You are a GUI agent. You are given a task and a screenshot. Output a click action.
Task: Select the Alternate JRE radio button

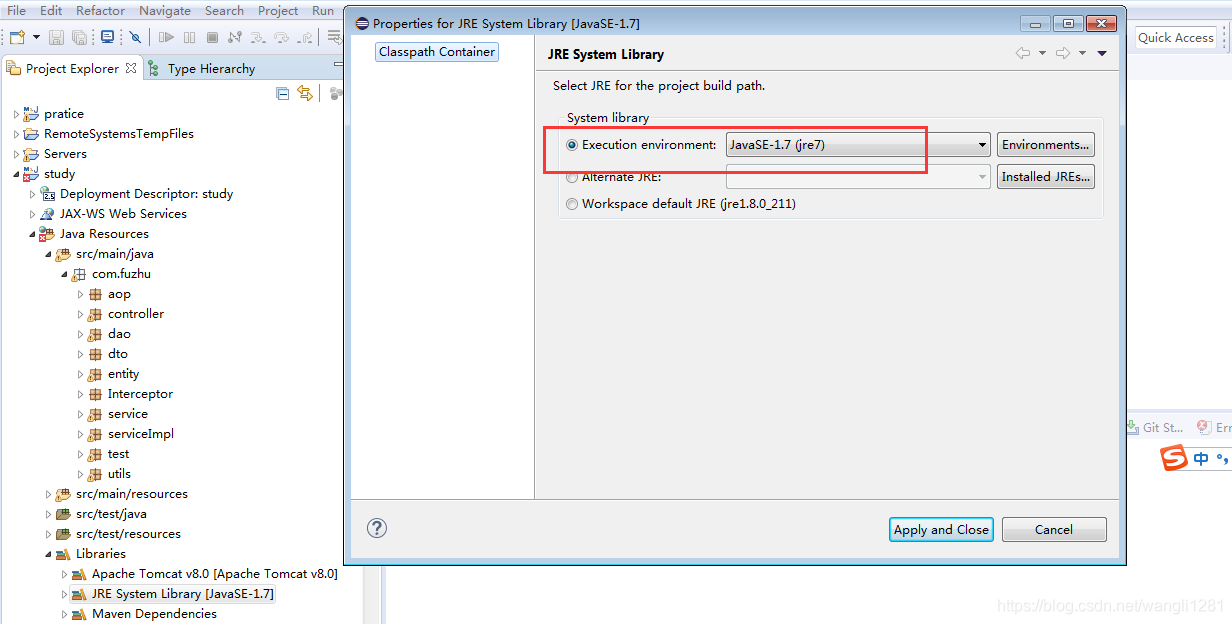click(x=572, y=177)
